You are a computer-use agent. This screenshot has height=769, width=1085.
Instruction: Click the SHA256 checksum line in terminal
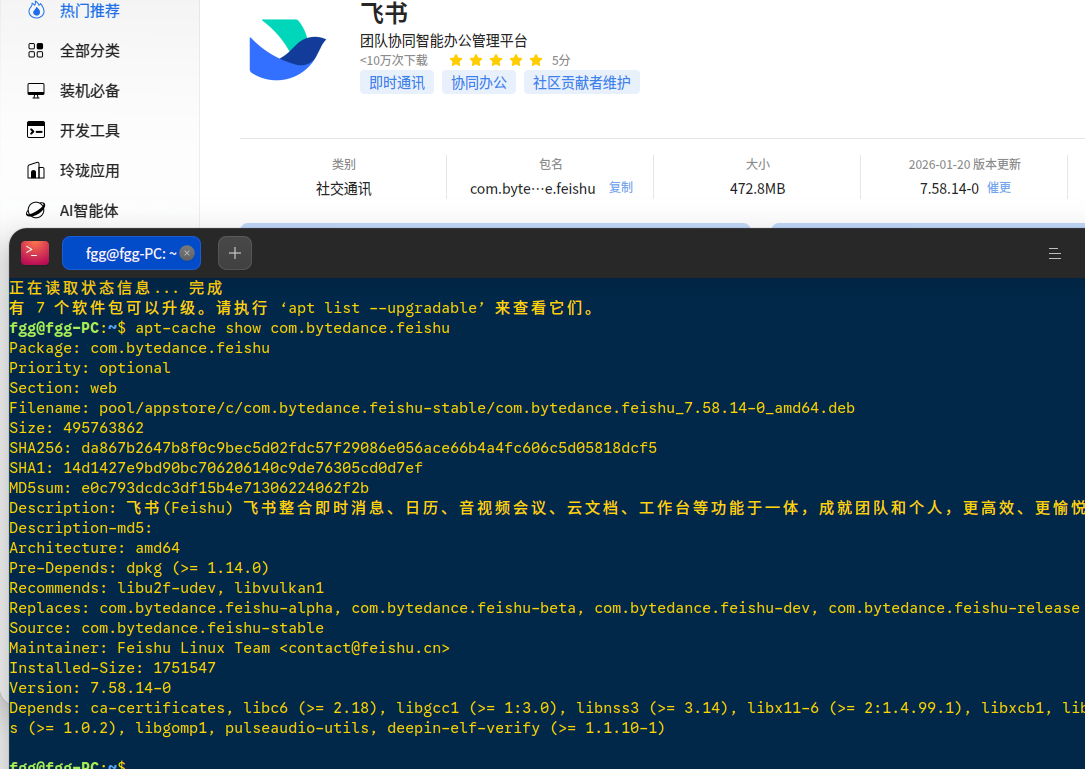pyautogui.click(x=333, y=448)
